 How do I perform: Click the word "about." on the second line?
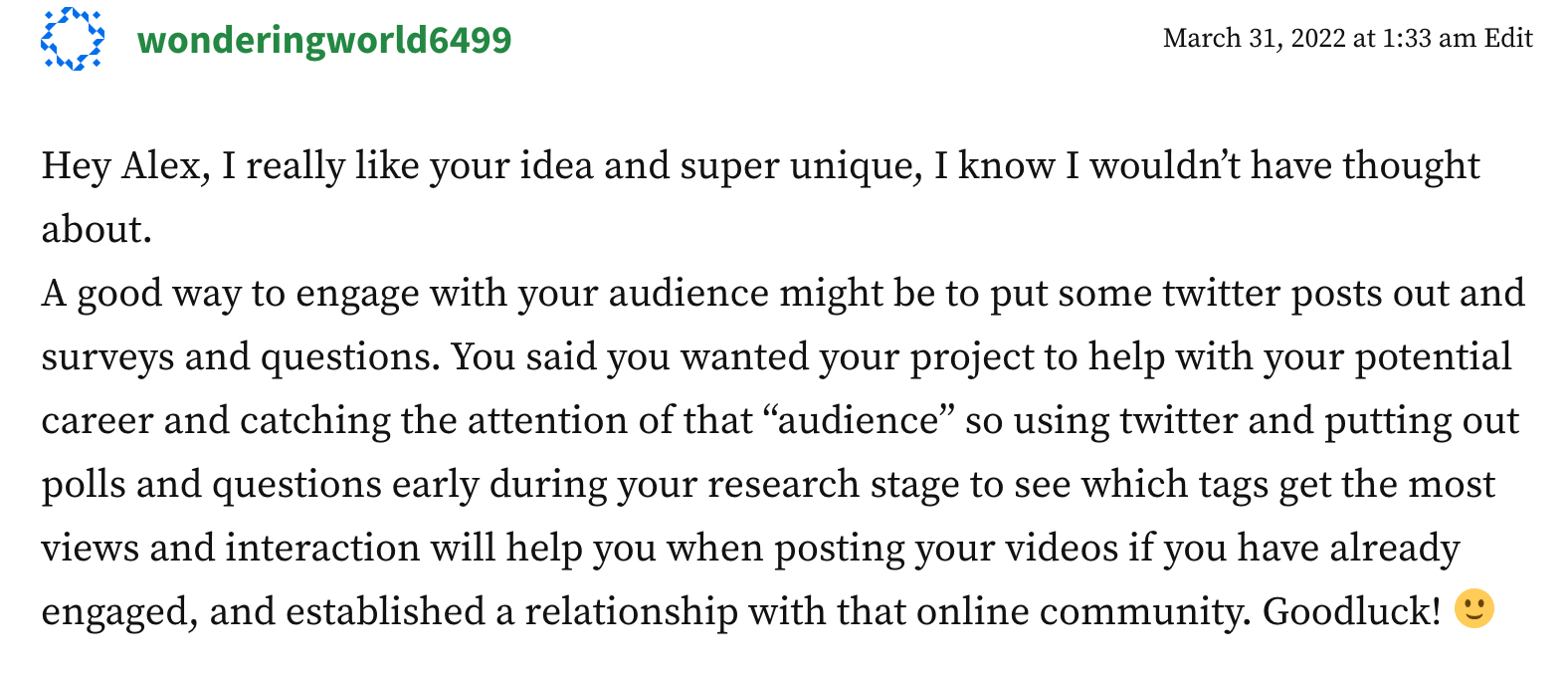point(97,230)
